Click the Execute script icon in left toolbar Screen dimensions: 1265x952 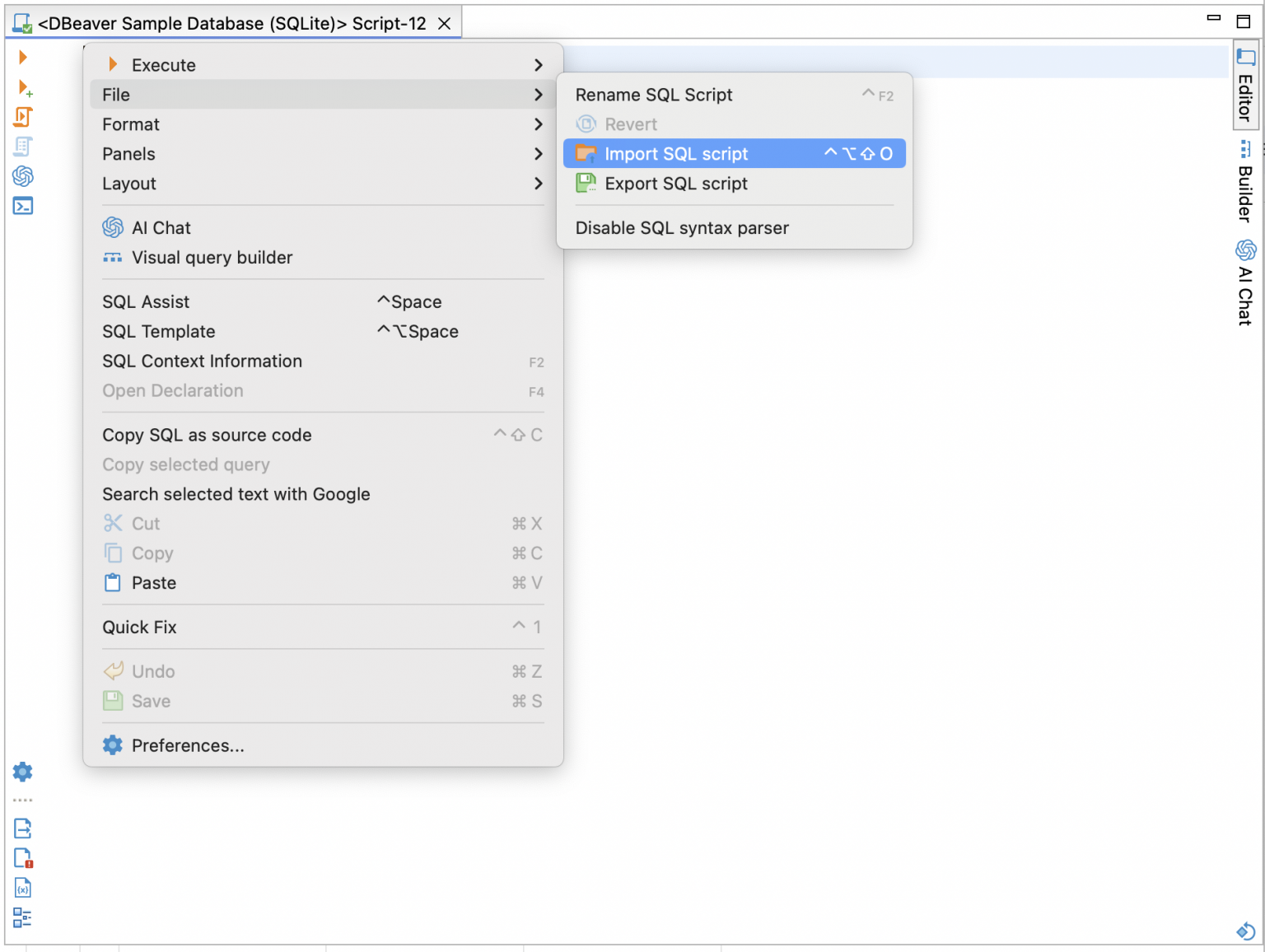[x=23, y=117]
